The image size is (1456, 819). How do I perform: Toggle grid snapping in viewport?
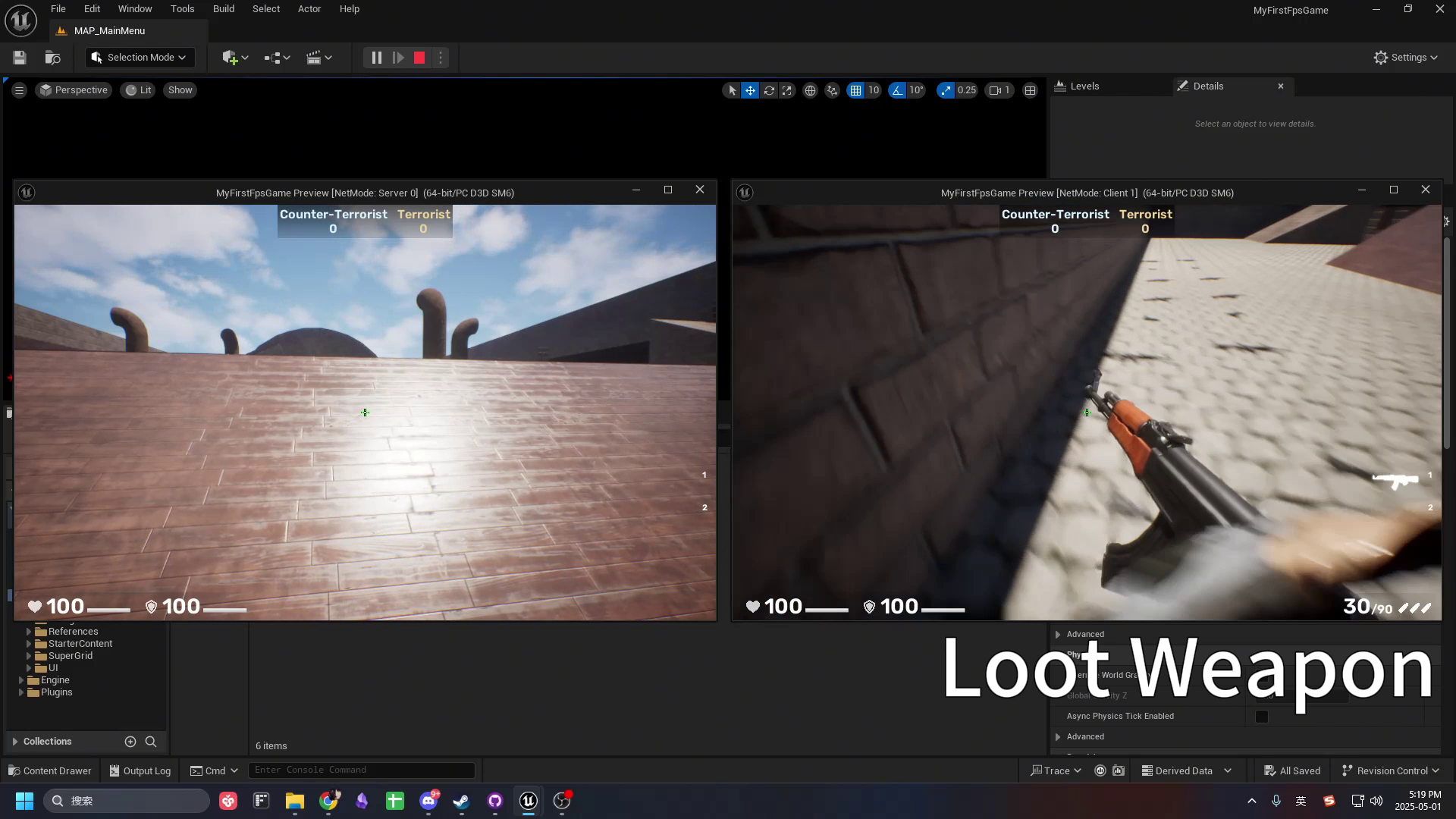[x=855, y=90]
